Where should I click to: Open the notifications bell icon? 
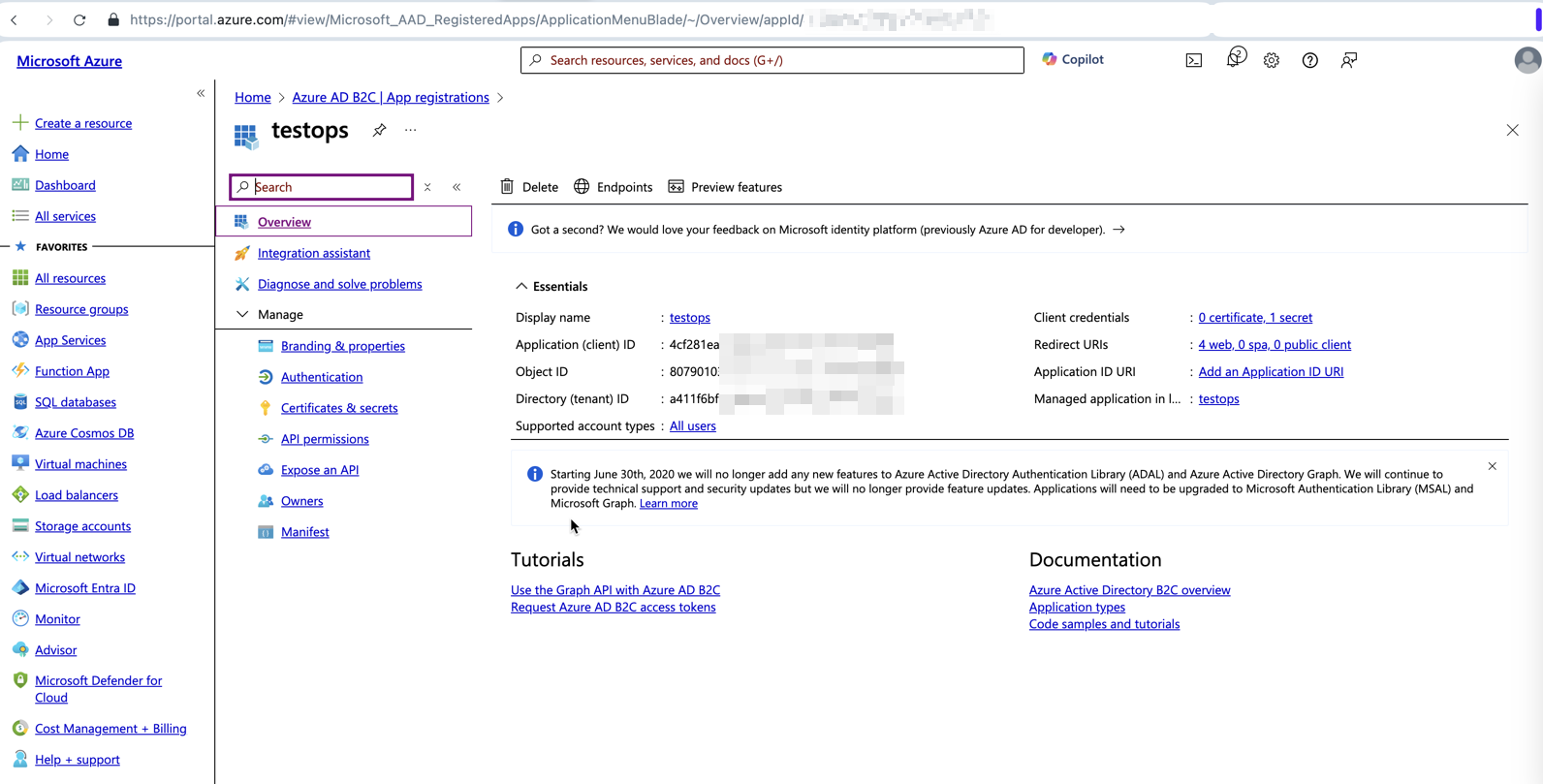pos(1235,59)
